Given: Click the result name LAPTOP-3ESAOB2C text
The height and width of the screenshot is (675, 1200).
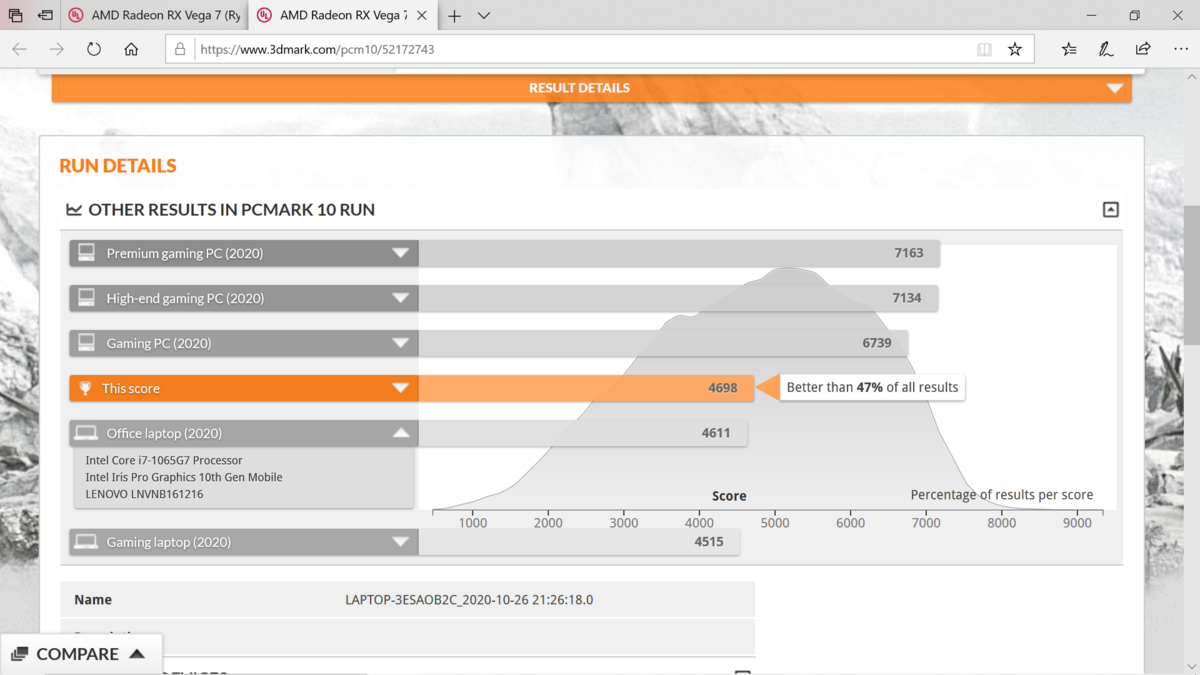Looking at the screenshot, I should coord(469,600).
